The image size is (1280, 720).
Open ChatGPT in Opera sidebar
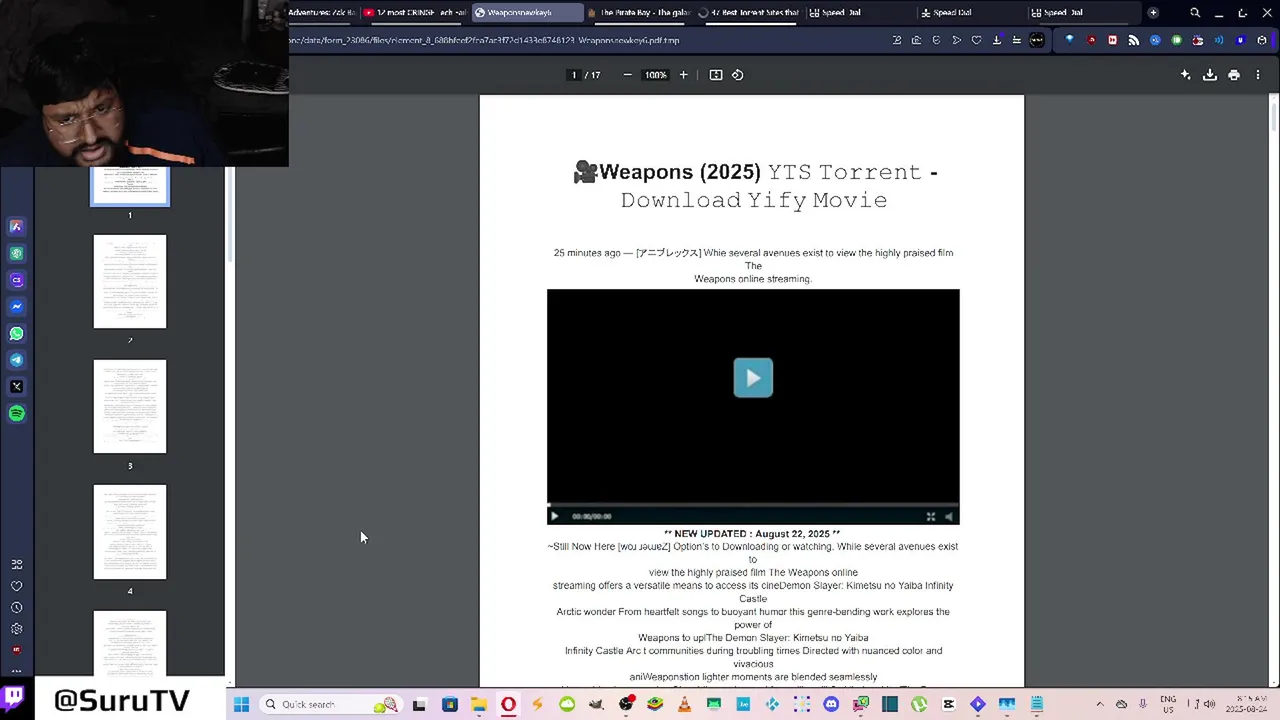[16, 254]
